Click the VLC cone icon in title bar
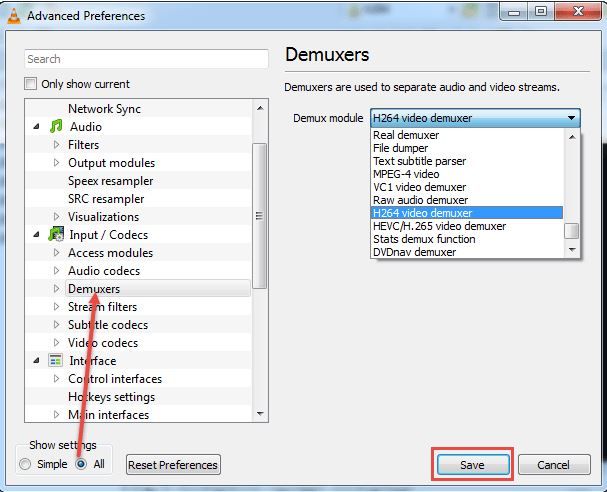 14,16
